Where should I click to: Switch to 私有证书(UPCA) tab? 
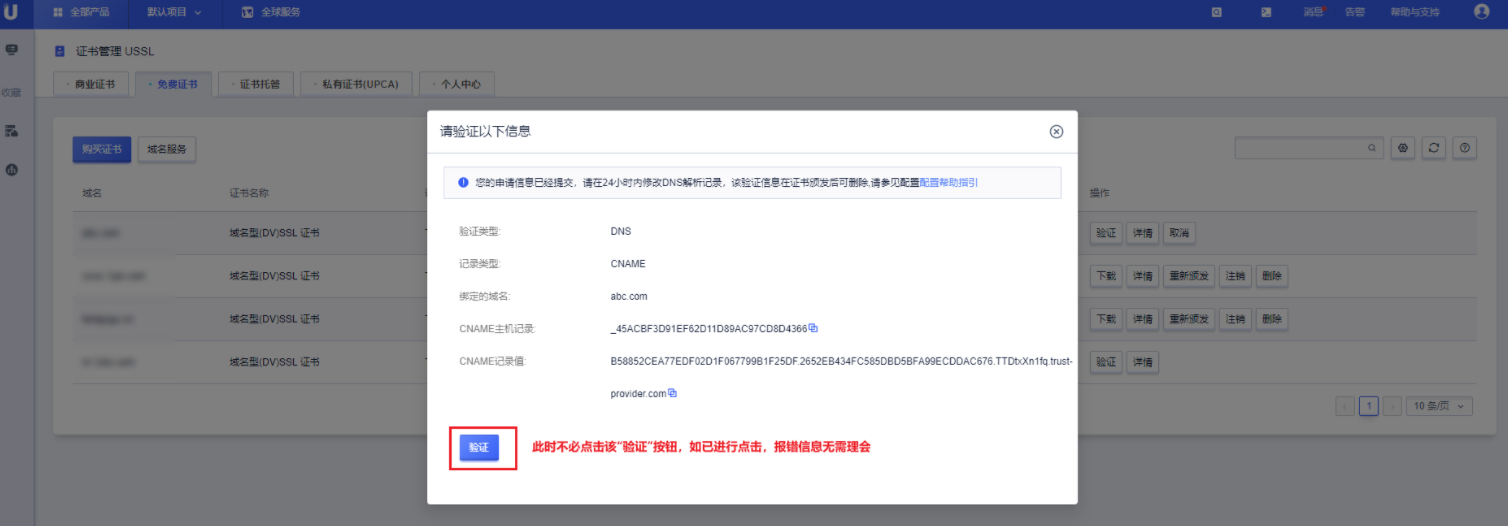356,84
